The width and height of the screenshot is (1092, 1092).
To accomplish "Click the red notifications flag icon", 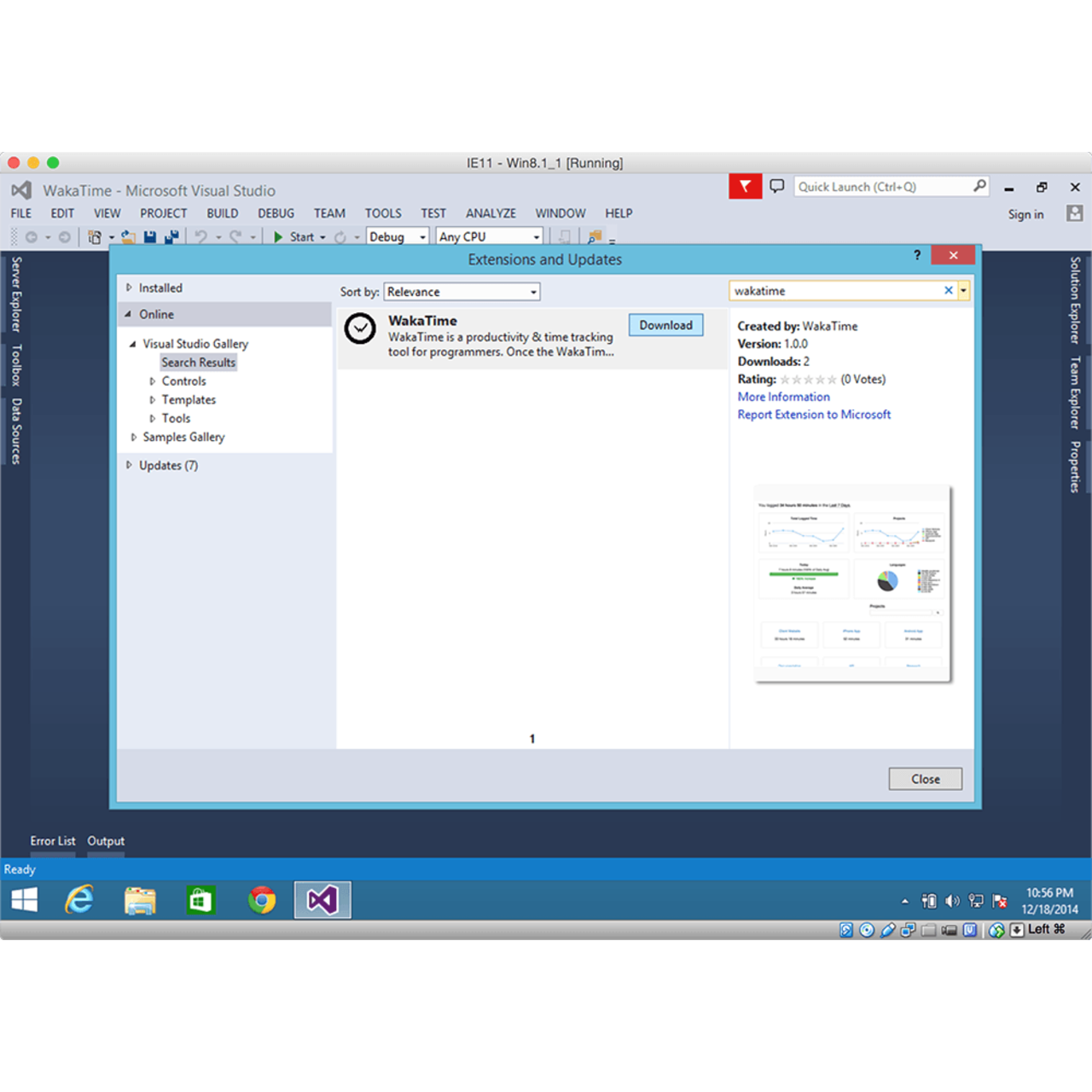I will 745,186.
